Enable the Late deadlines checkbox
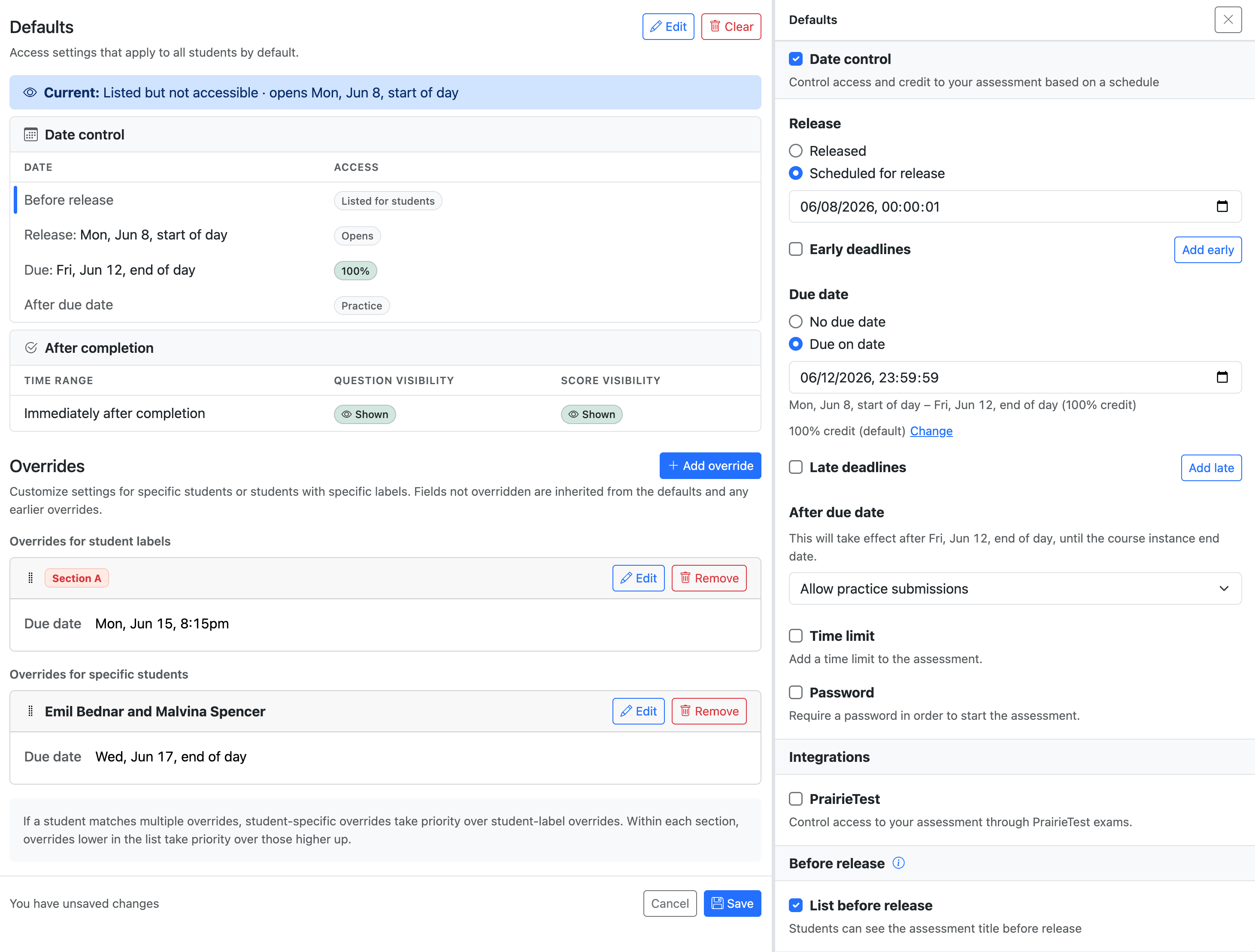 click(795, 467)
